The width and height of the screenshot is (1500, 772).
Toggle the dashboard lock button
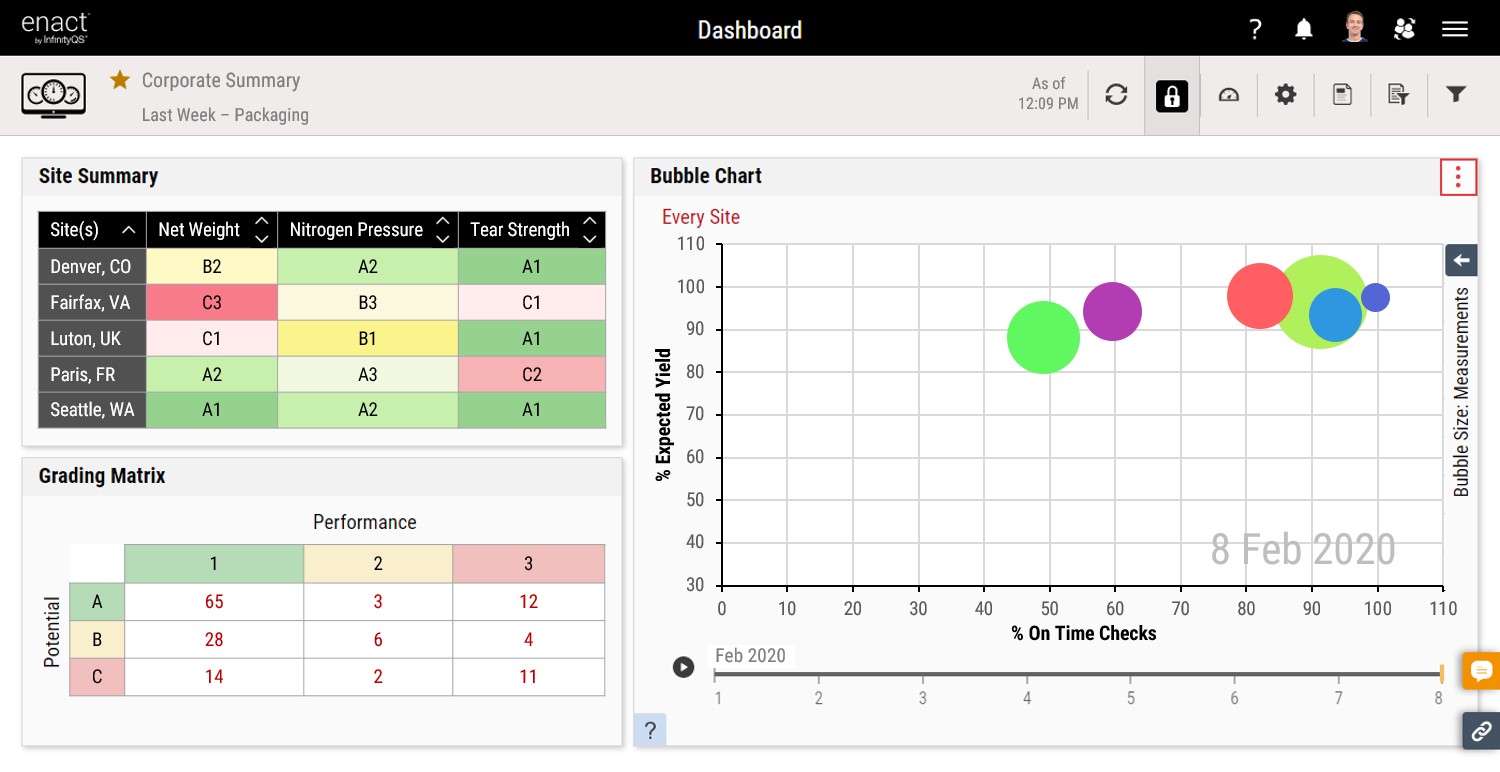click(x=1171, y=95)
